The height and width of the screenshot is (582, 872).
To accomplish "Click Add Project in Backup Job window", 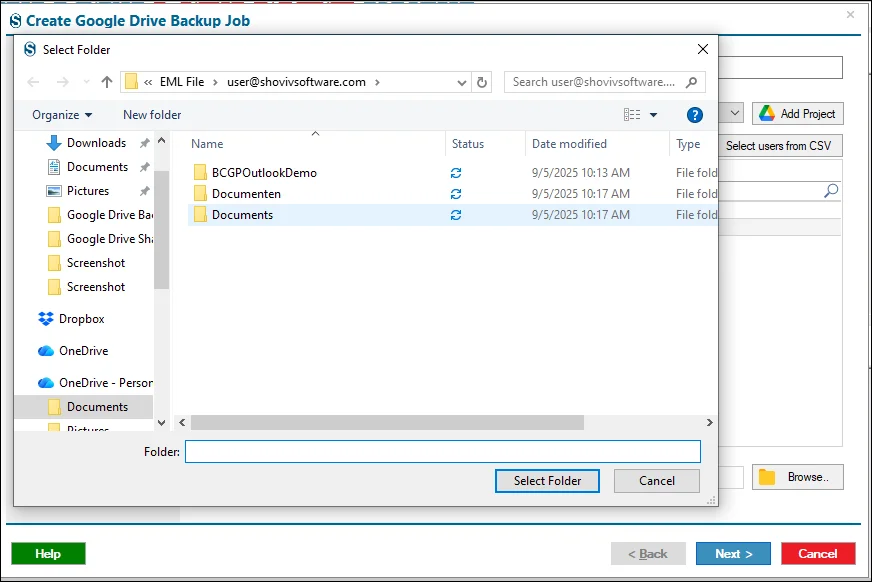I will point(797,113).
